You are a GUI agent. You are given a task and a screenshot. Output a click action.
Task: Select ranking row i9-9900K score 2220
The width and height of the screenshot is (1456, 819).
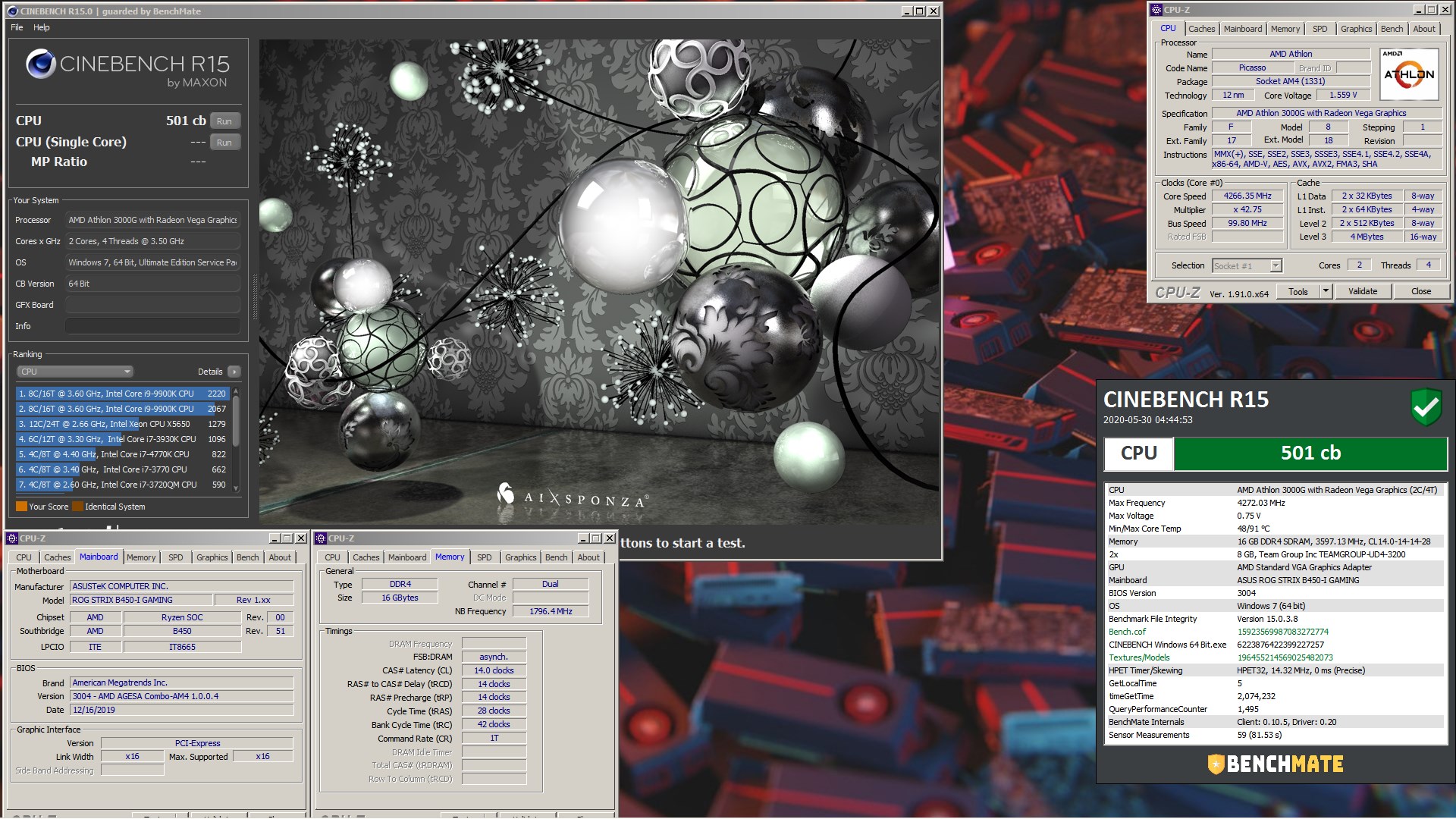point(122,394)
